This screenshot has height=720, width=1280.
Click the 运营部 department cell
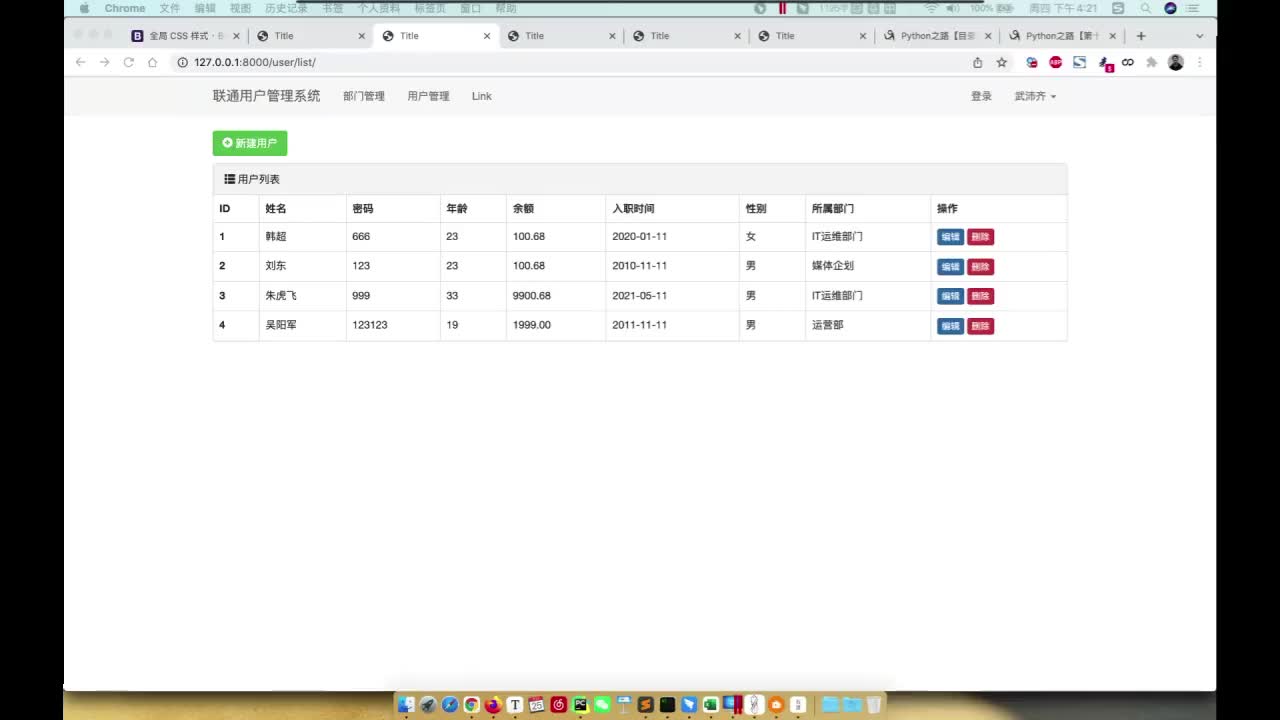point(868,325)
